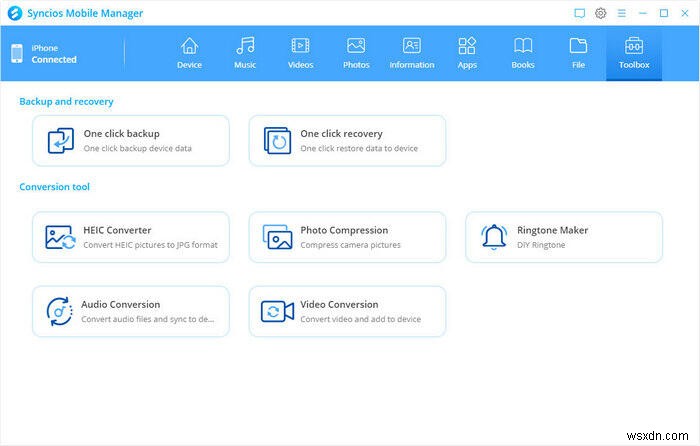This screenshot has height=446, width=700.
Task: Click the One click backup icon
Action: click(61, 141)
